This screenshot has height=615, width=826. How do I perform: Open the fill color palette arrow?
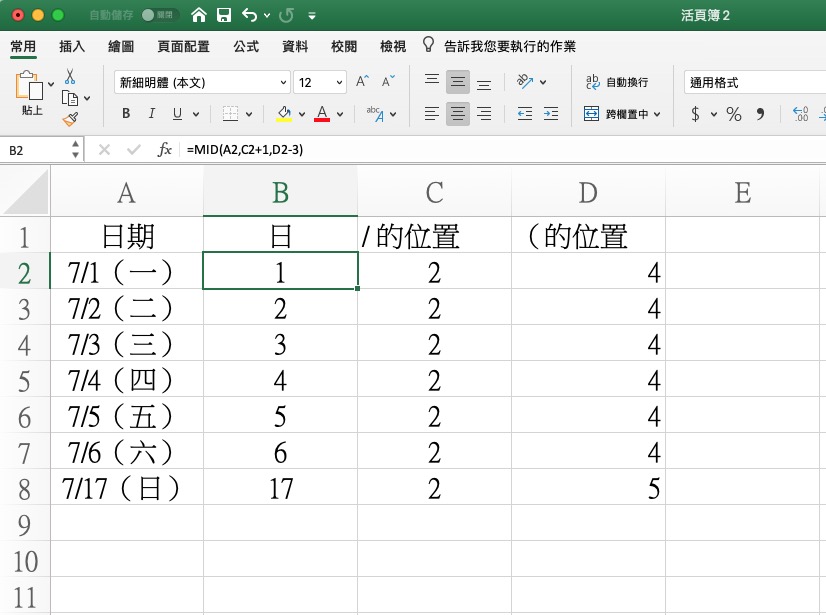tap(302, 114)
